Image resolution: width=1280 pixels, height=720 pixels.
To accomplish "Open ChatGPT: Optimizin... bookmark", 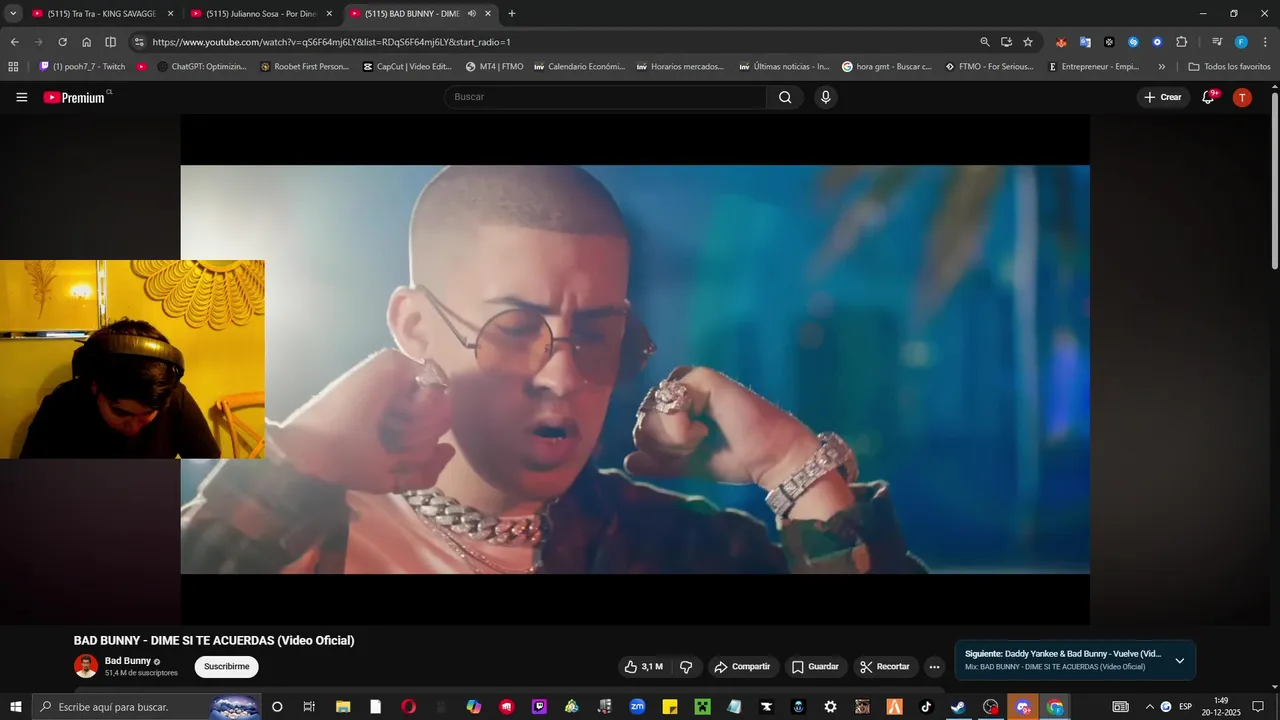I will tap(201, 67).
